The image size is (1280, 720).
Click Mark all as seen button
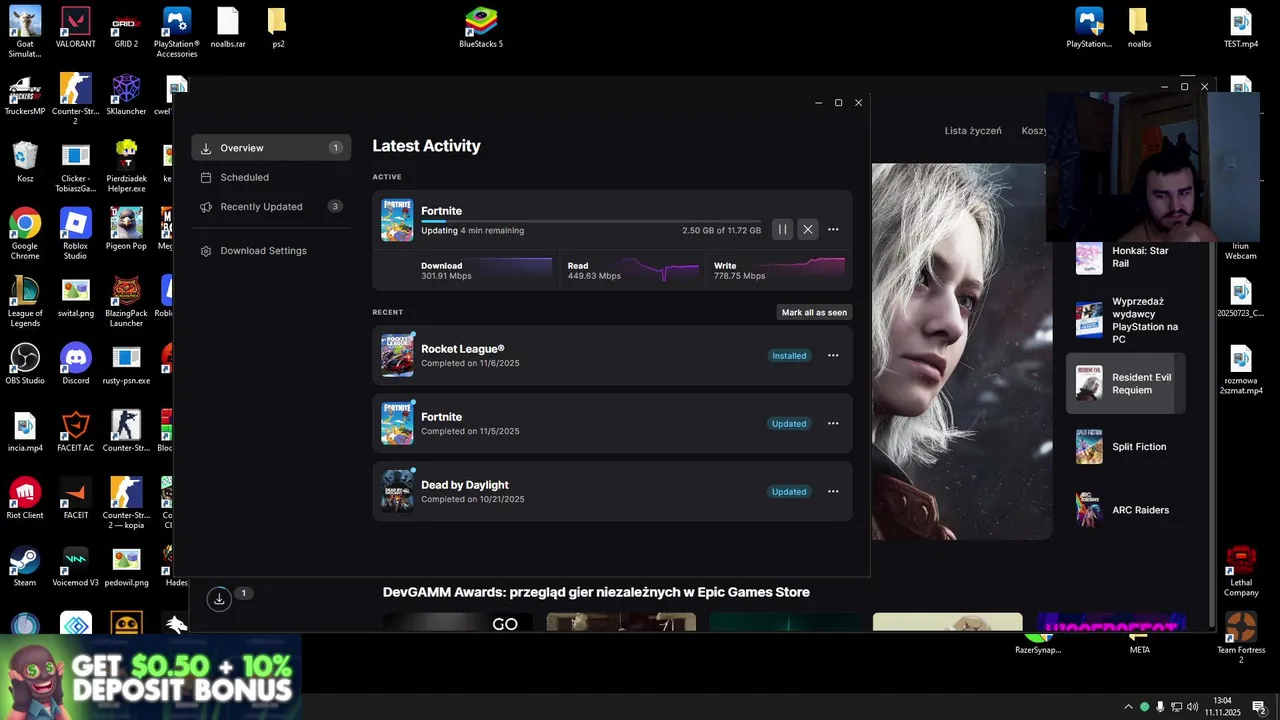click(814, 312)
